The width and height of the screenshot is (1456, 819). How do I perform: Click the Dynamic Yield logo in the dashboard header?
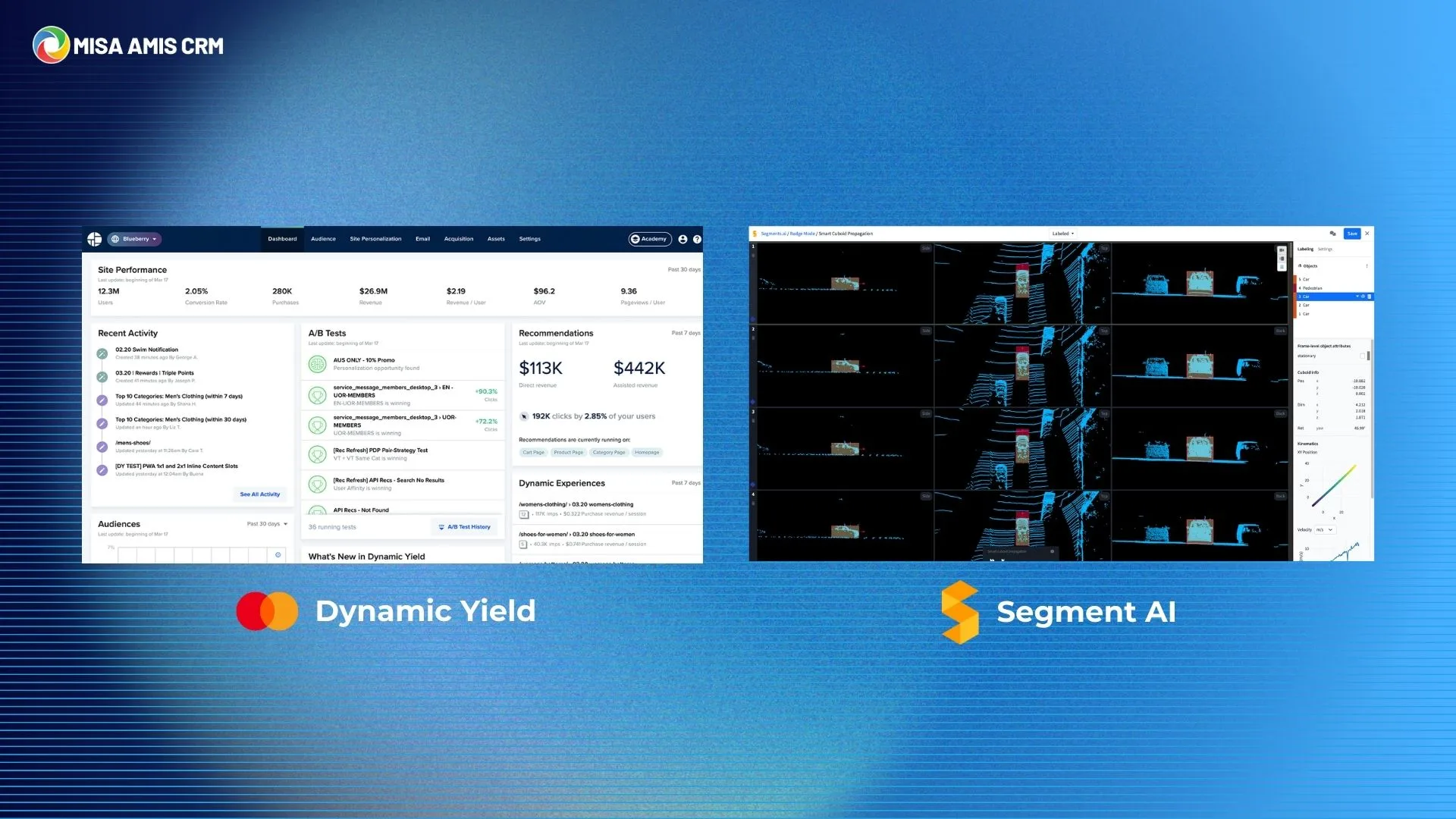[94, 239]
